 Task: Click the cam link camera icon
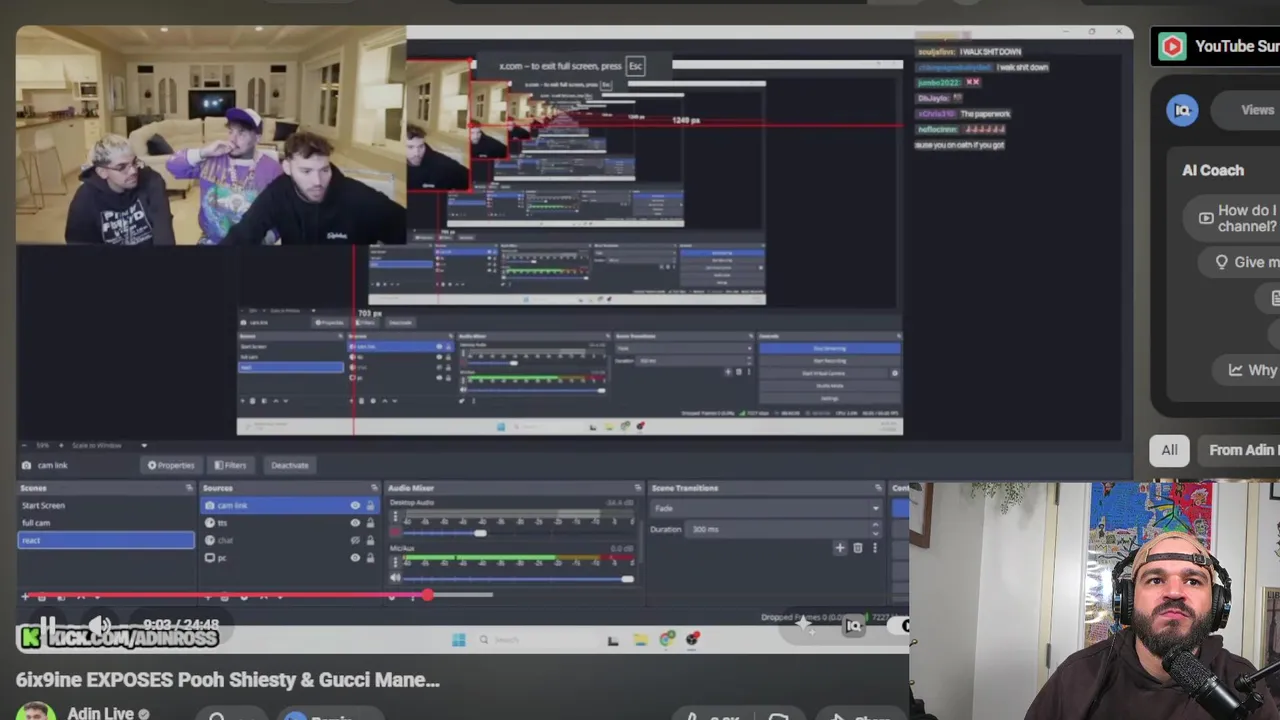[26, 465]
